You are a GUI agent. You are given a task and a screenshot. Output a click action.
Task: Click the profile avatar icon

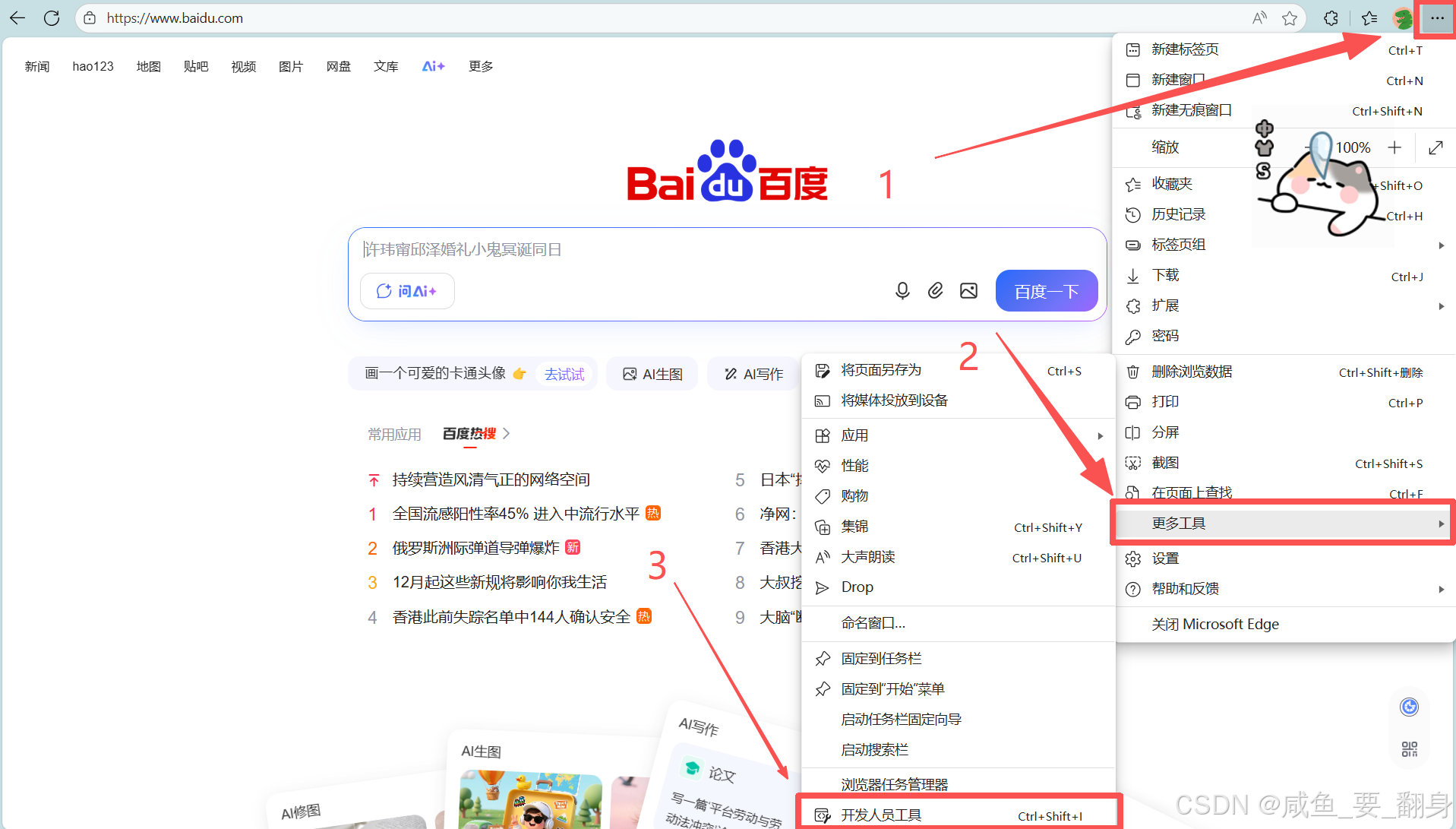(1402, 18)
